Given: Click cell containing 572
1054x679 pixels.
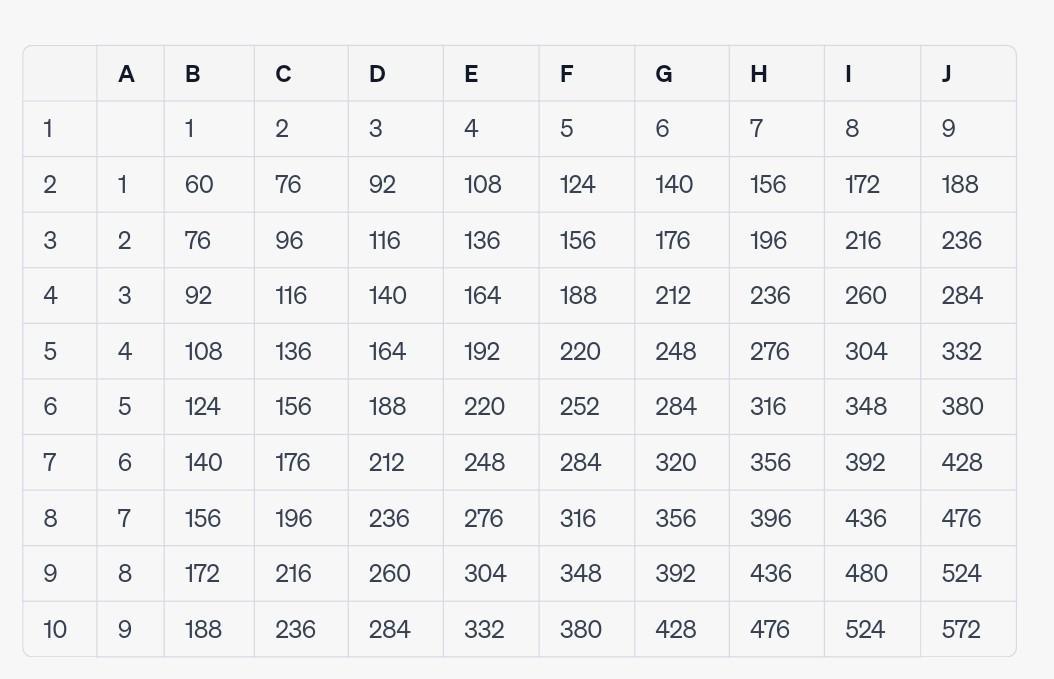Looking at the screenshot, I should pyautogui.click(x=968, y=629).
